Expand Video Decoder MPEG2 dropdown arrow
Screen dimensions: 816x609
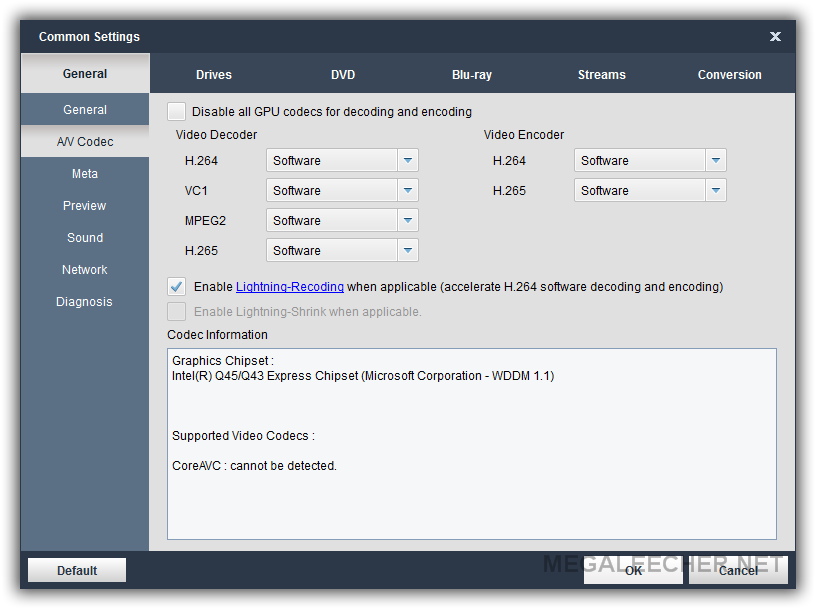408,220
